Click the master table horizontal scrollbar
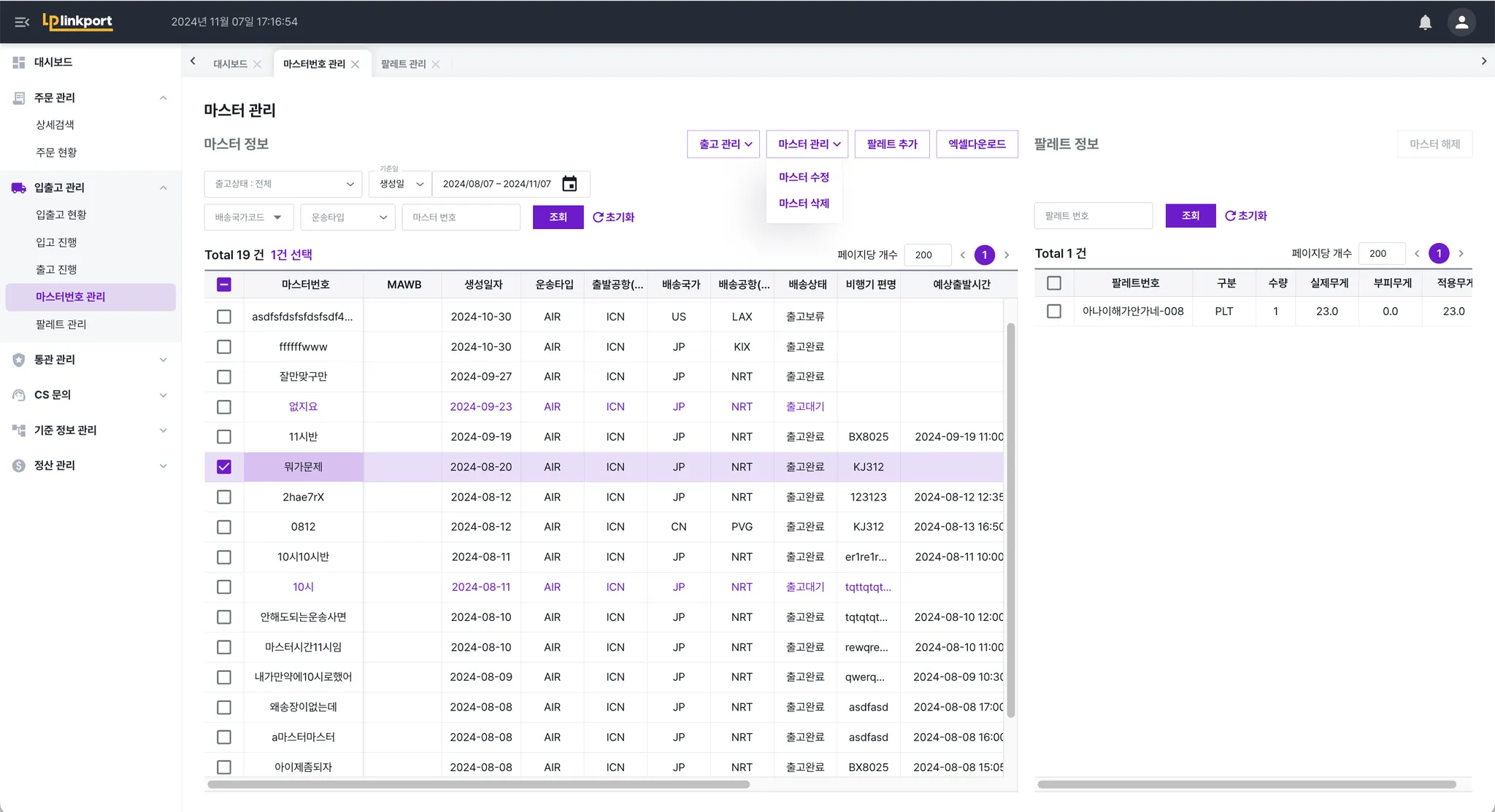 tap(478, 785)
